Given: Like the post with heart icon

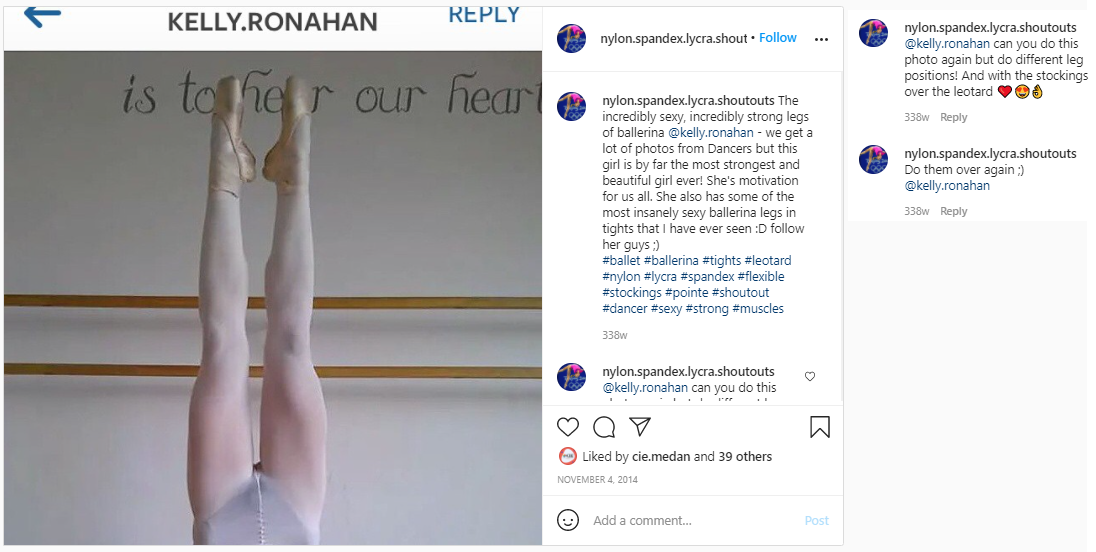Looking at the screenshot, I should pyautogui.click(x=568, y=427).
